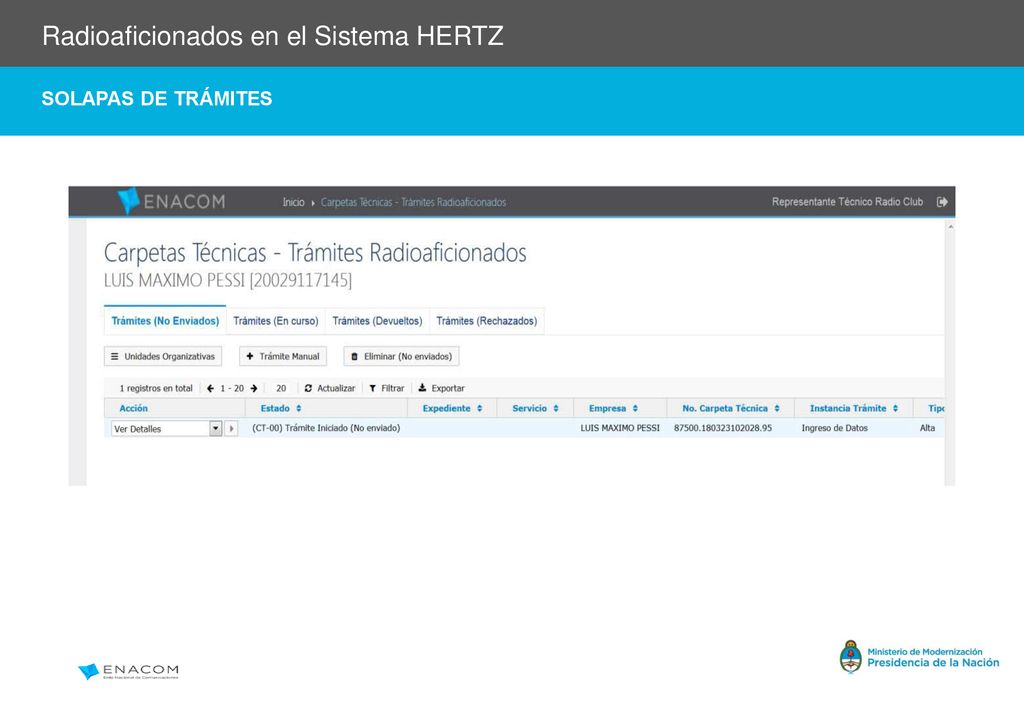Sort by Expediente column arrows
Image resolution: width=1024 pixels, height=709 pixels.
click(x=479, y=408)
